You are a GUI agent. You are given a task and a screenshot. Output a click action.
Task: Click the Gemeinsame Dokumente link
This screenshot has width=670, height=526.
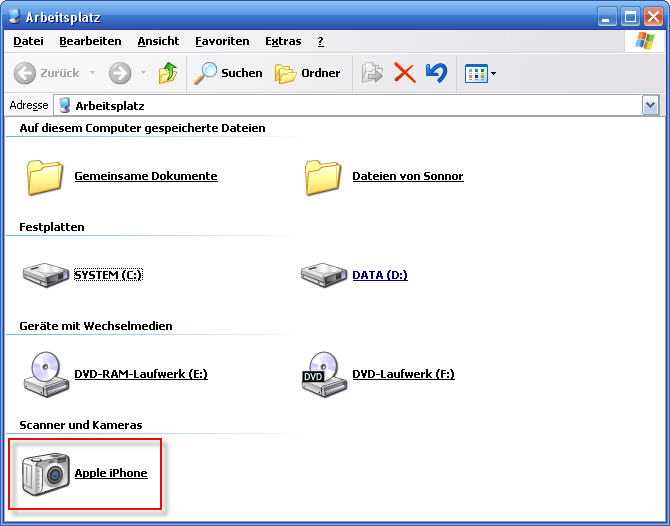point(146,176)
